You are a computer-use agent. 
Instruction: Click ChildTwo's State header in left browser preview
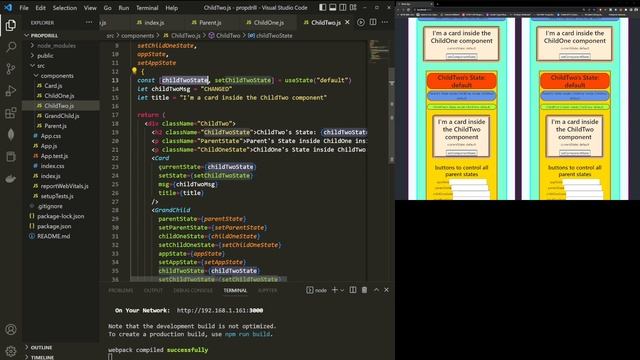(461, 81)
